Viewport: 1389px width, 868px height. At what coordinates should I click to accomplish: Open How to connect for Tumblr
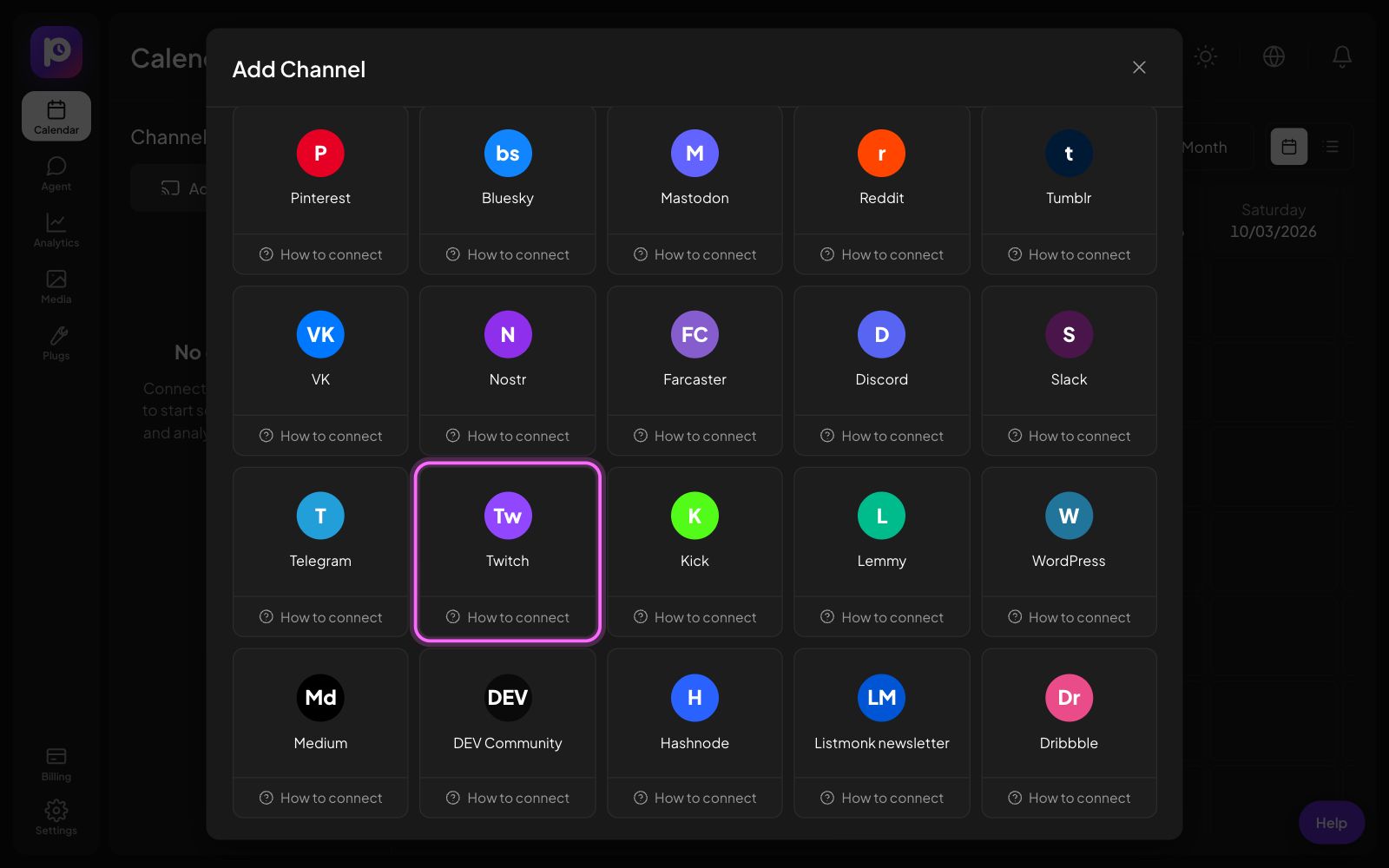pos(1069,254)
